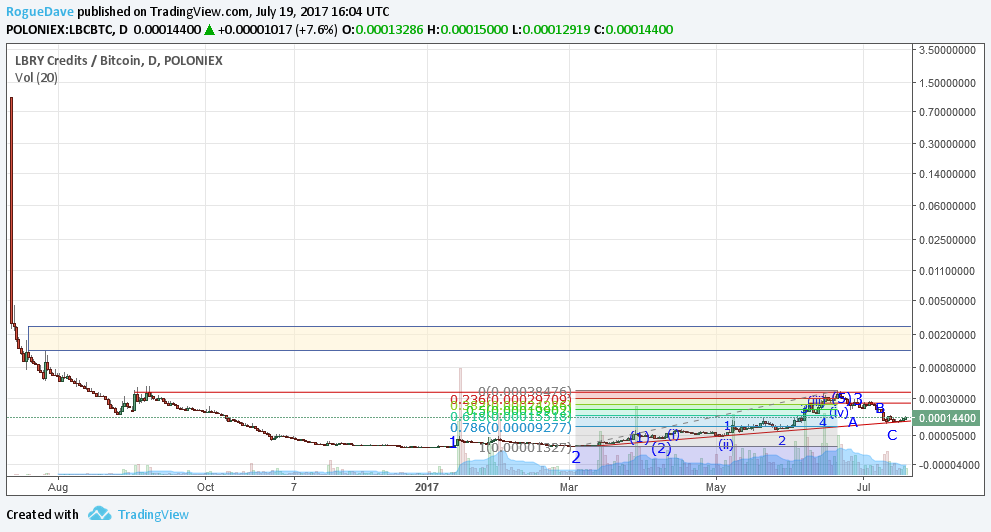Click the Fibonacci 1(0.00001327) level label

[525, 448]
